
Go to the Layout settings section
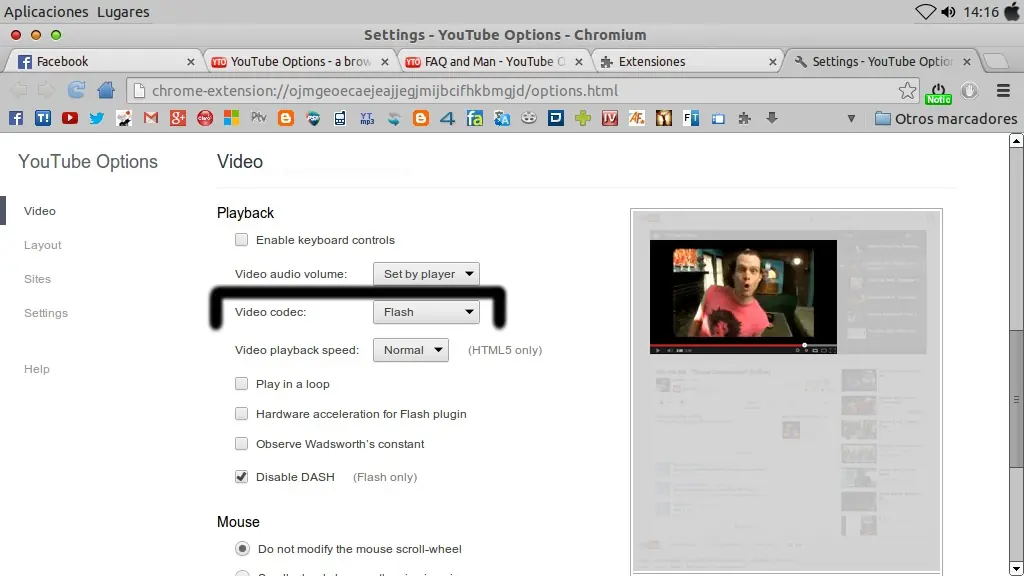pos(43,245)
